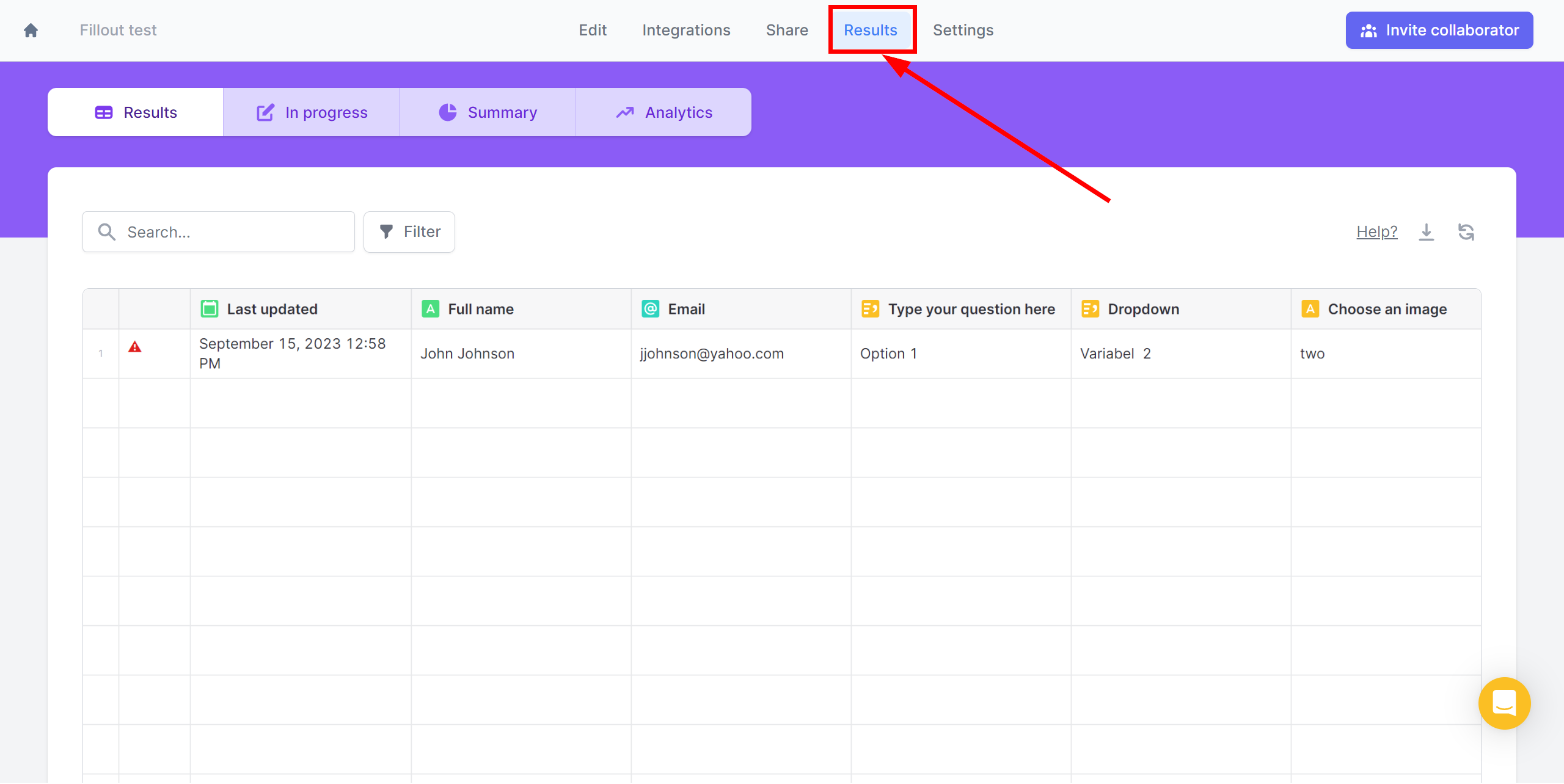This screenshot has width=1564, height=784.
Task: Click the download results icon
Action: 1426,232
